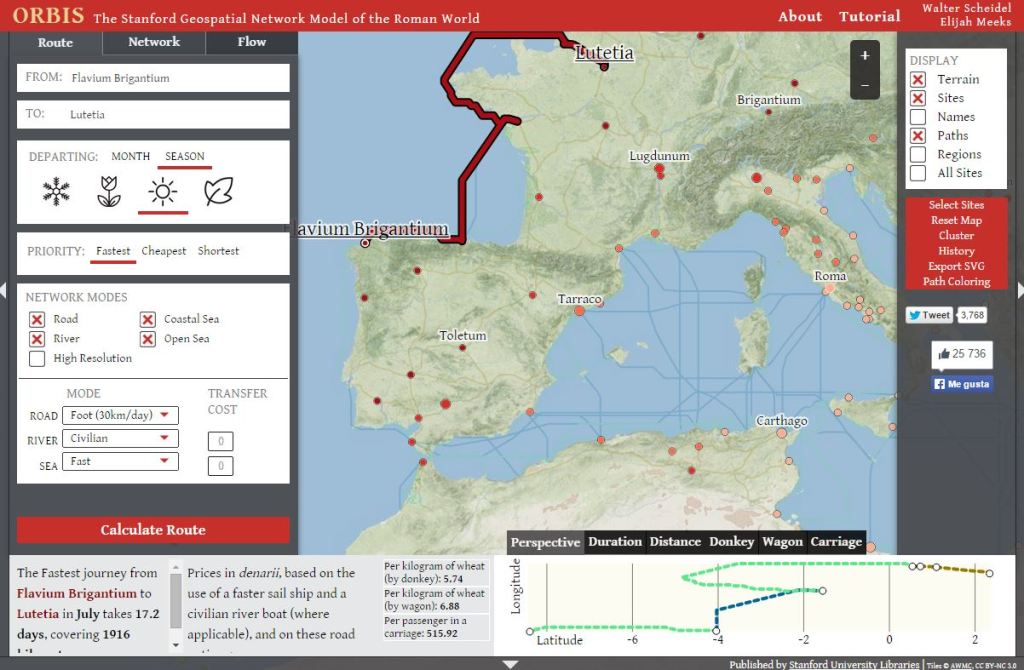This screenshot has height=670, width=1024.
Task: Click the Tweet share button
Action: click(929, 315)
